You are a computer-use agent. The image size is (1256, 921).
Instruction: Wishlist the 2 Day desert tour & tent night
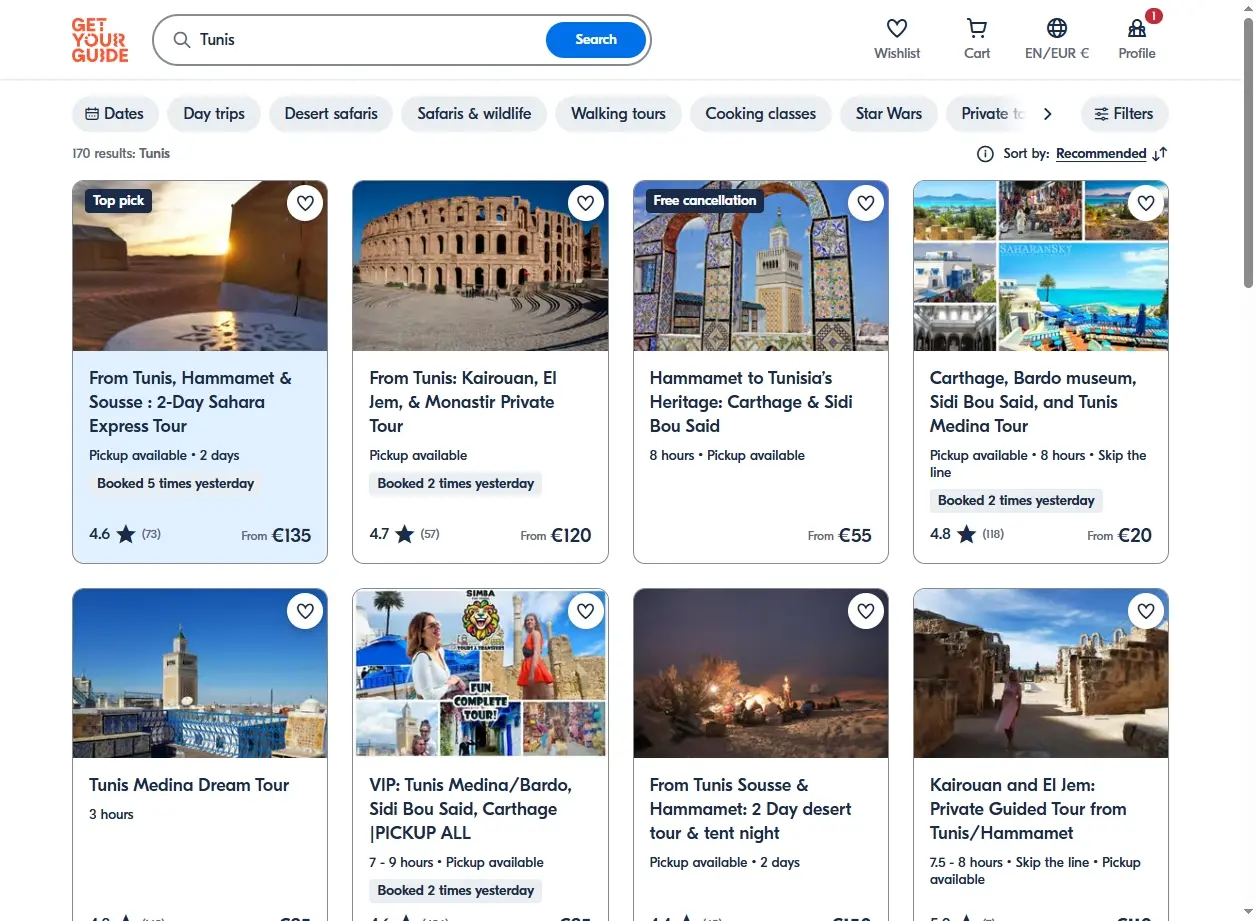coord(866,611)
